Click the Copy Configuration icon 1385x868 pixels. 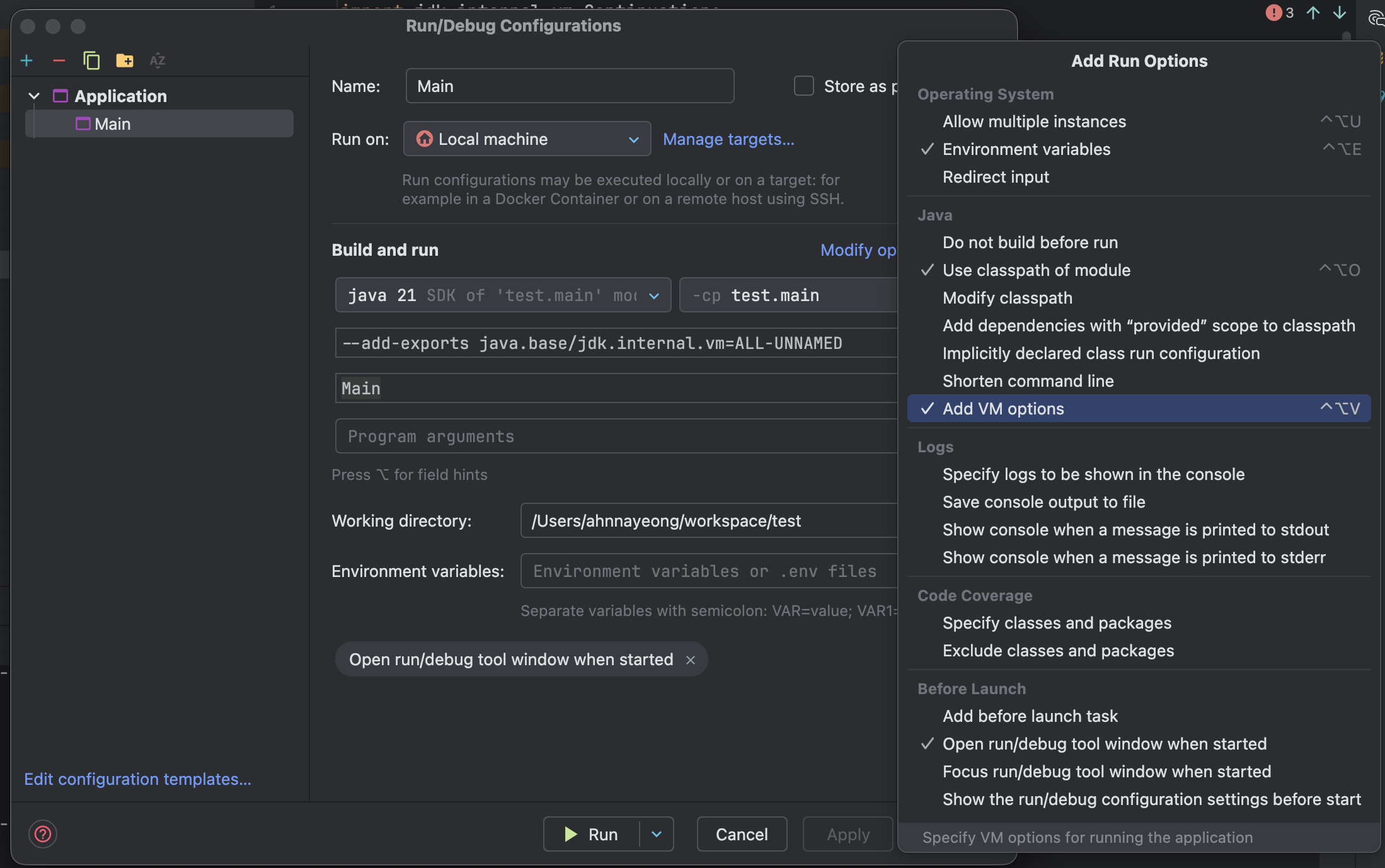point(91,60)
